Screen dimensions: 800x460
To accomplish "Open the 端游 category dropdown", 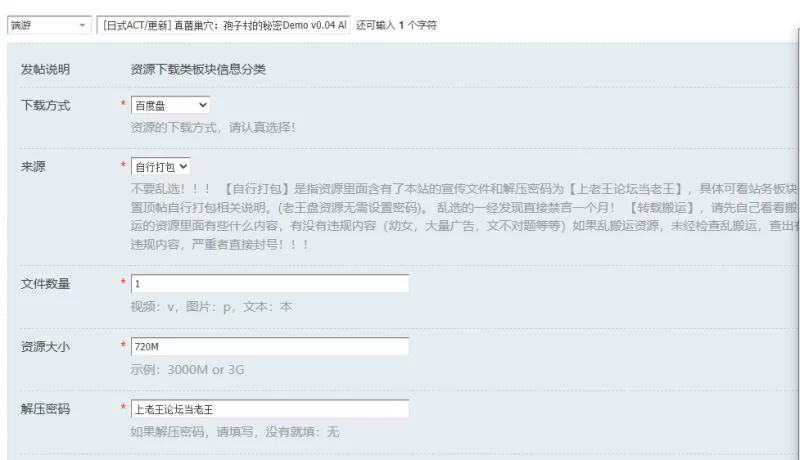I will pos(49,25).
